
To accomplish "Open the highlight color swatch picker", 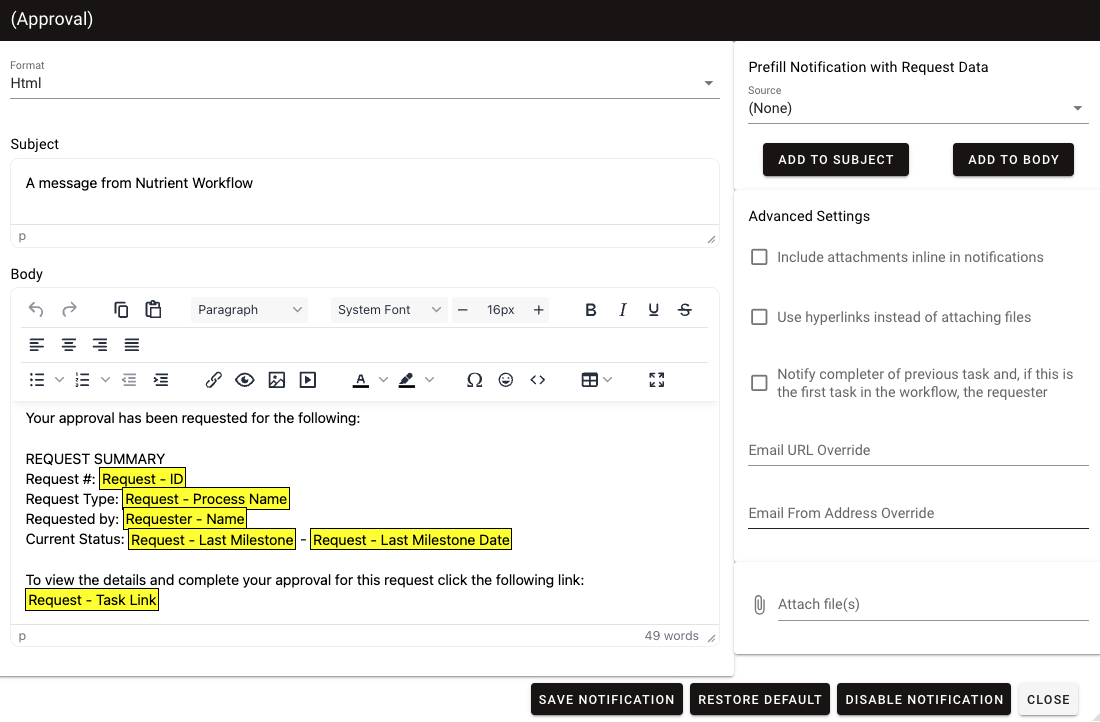I will click(x=430, y=380).
